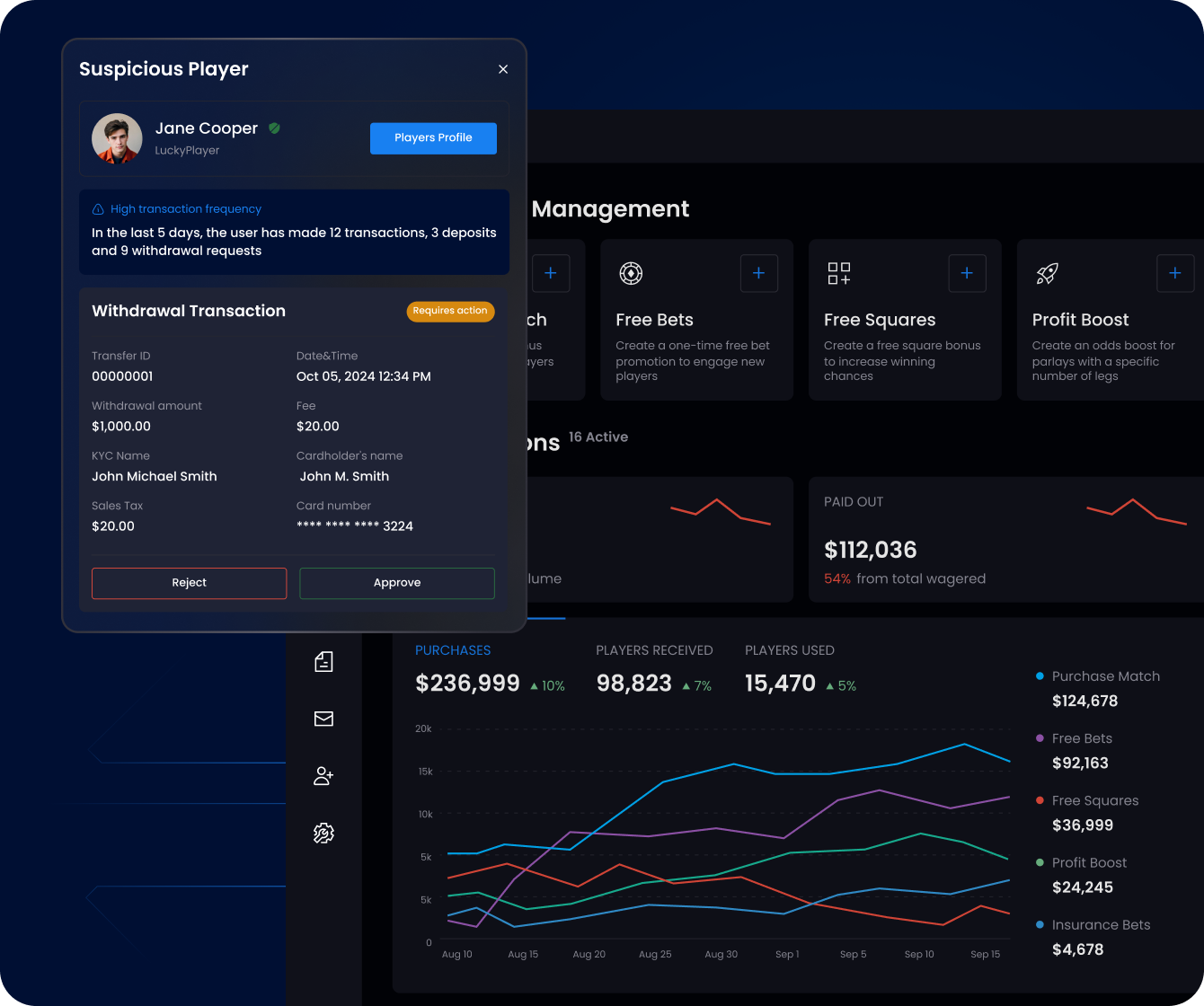
Task: Click the Free Squares grid icon
Action: coord(839,273)
